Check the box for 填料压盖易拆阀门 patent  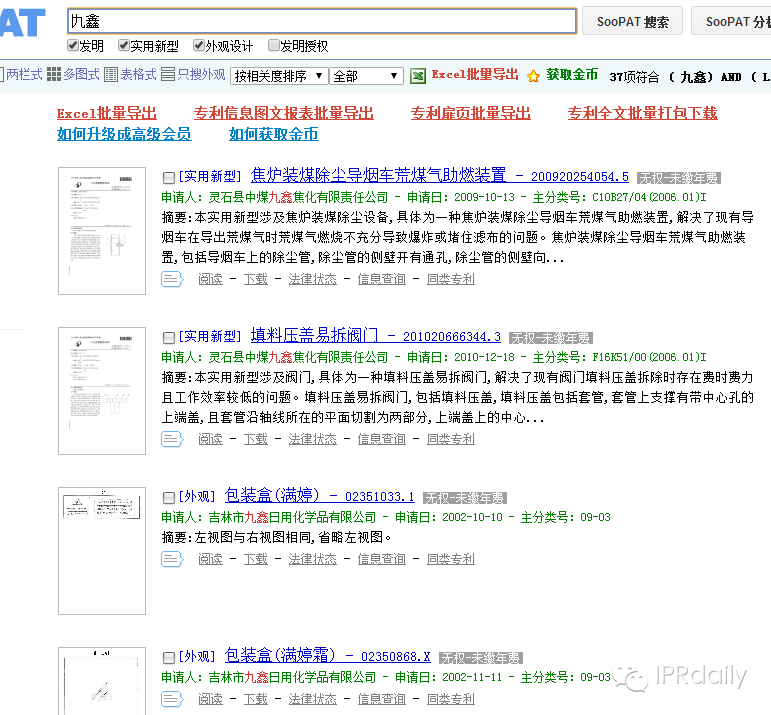pos(169,337)
